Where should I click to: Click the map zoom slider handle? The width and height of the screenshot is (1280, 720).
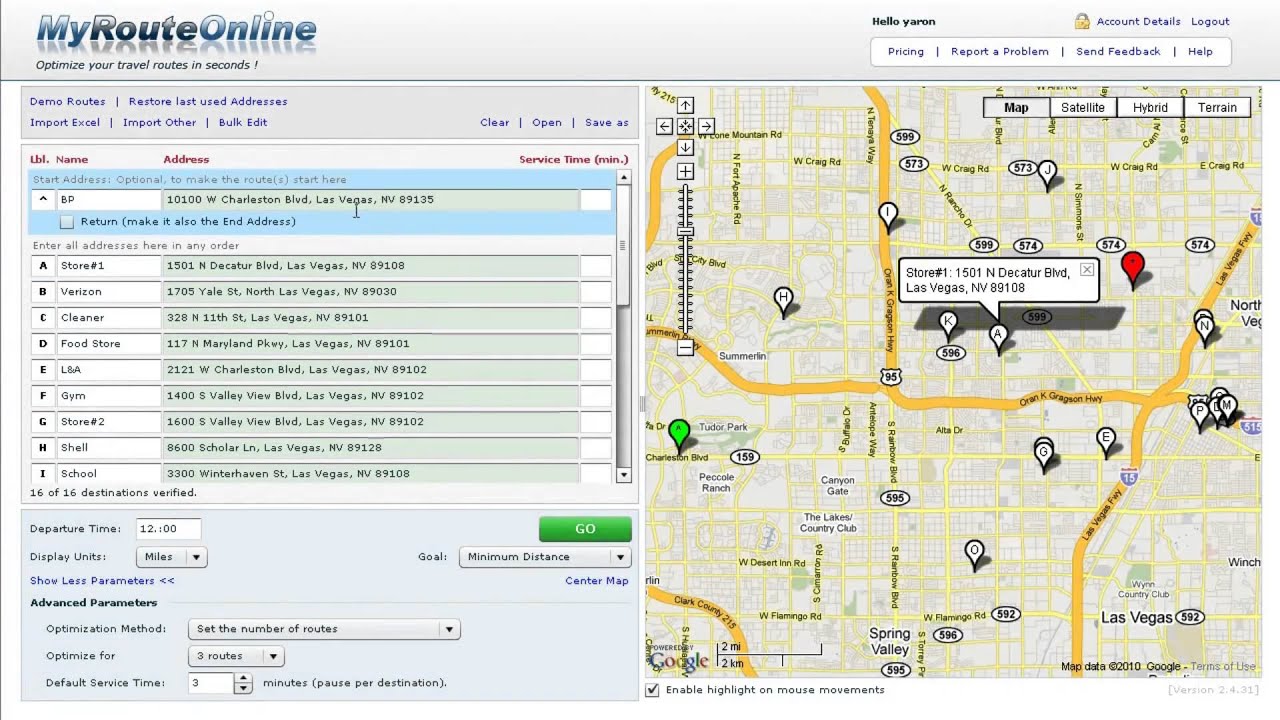pyautogui.click(x=685, y=232)
